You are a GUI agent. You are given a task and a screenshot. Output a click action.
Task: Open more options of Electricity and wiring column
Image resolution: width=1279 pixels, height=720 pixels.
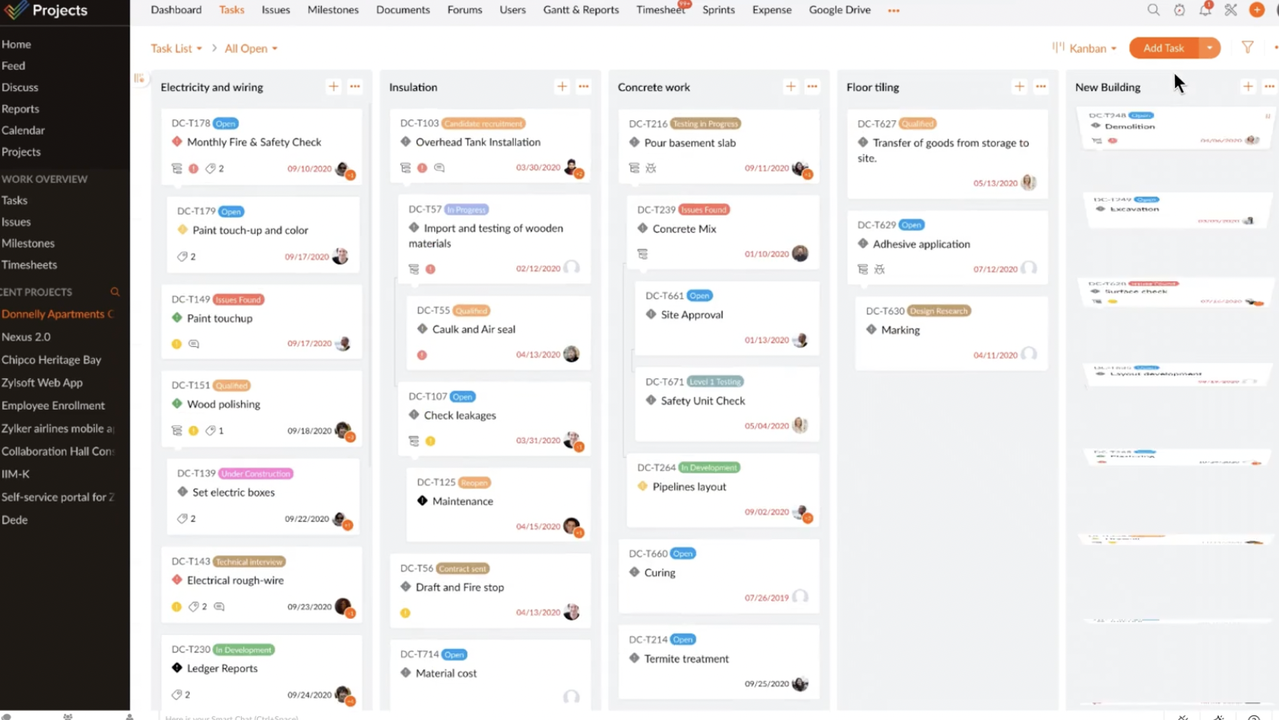[355, 87]
